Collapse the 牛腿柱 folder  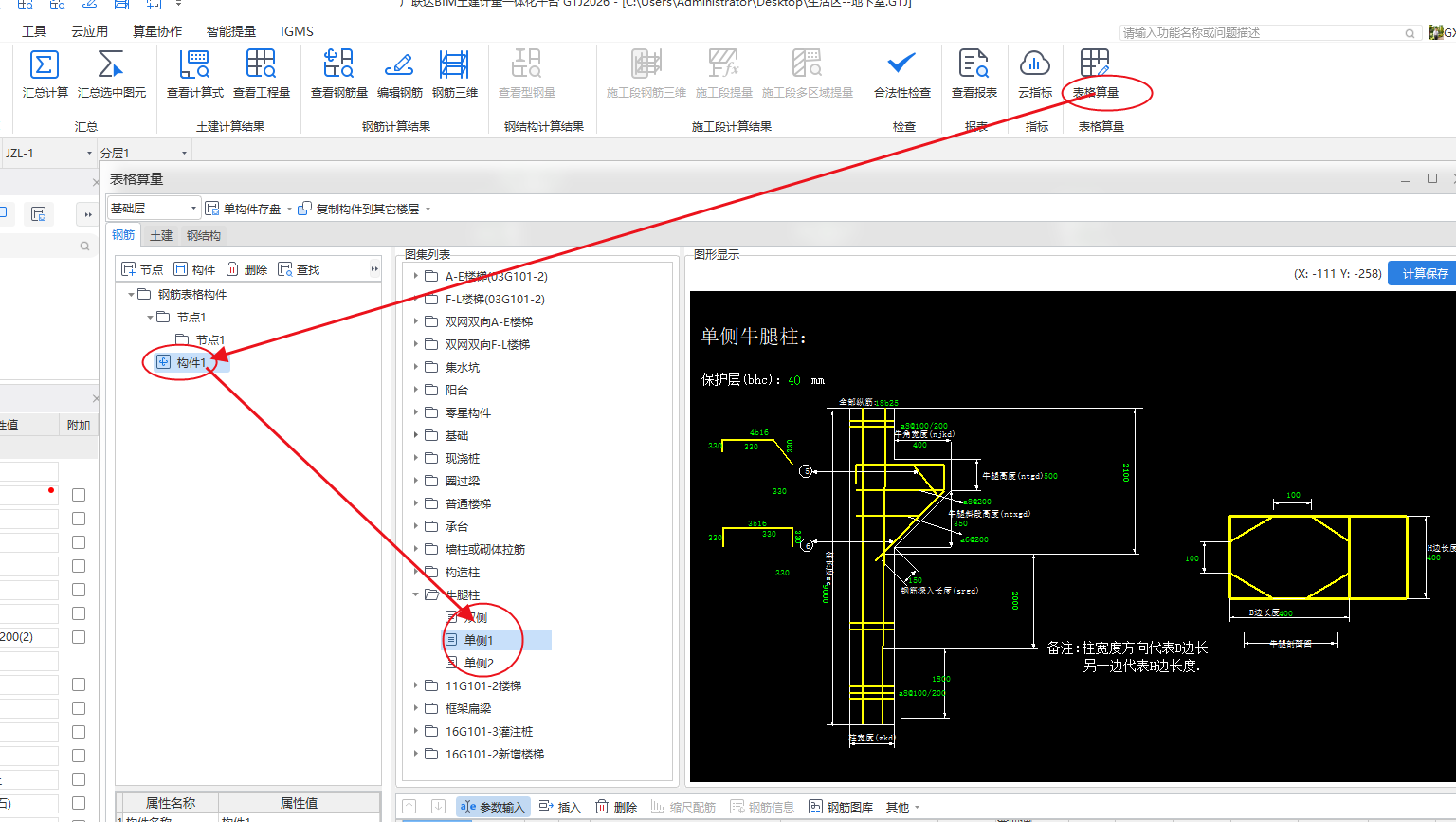(x=416, y=595)
